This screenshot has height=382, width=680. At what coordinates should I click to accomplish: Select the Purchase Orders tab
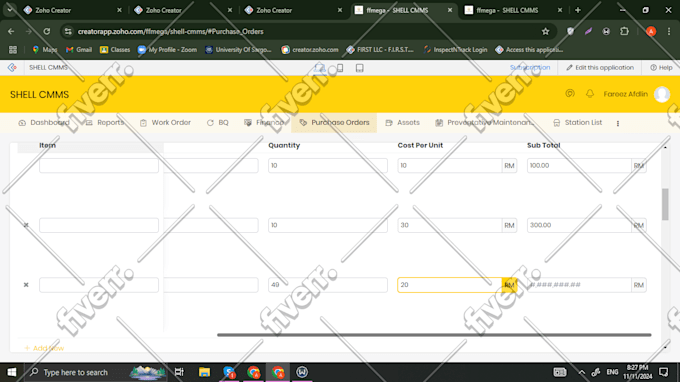[x=334, y=123]
